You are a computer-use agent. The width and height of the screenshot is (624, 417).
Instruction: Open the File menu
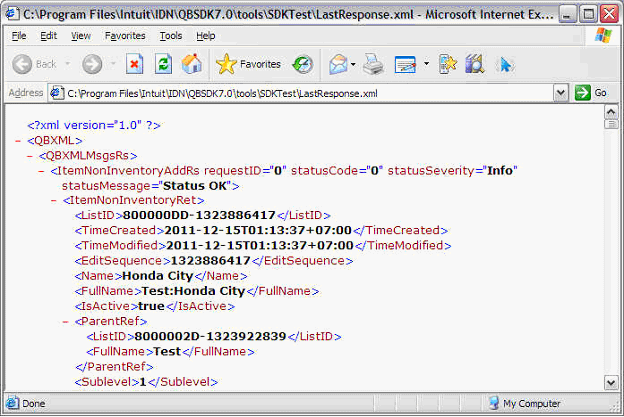click(x=19, y=36)
